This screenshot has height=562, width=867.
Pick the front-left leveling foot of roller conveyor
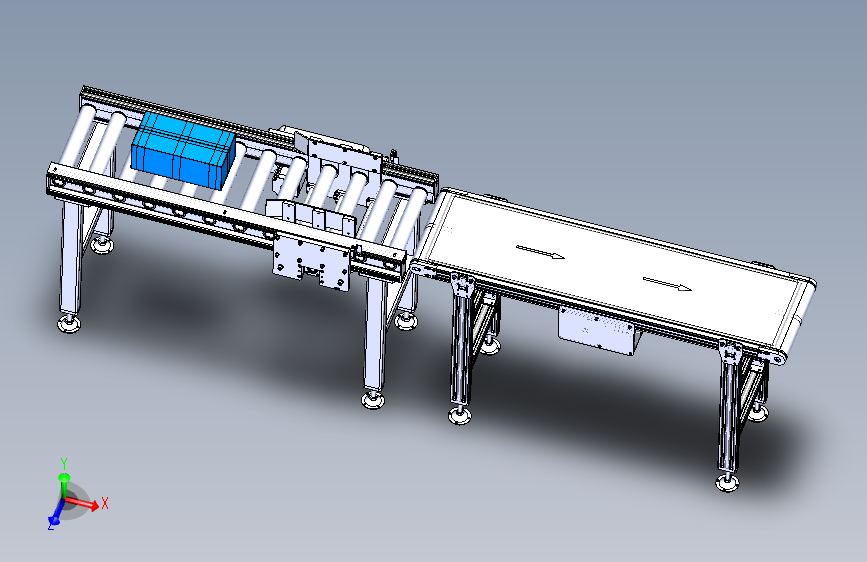coord(69,323)
